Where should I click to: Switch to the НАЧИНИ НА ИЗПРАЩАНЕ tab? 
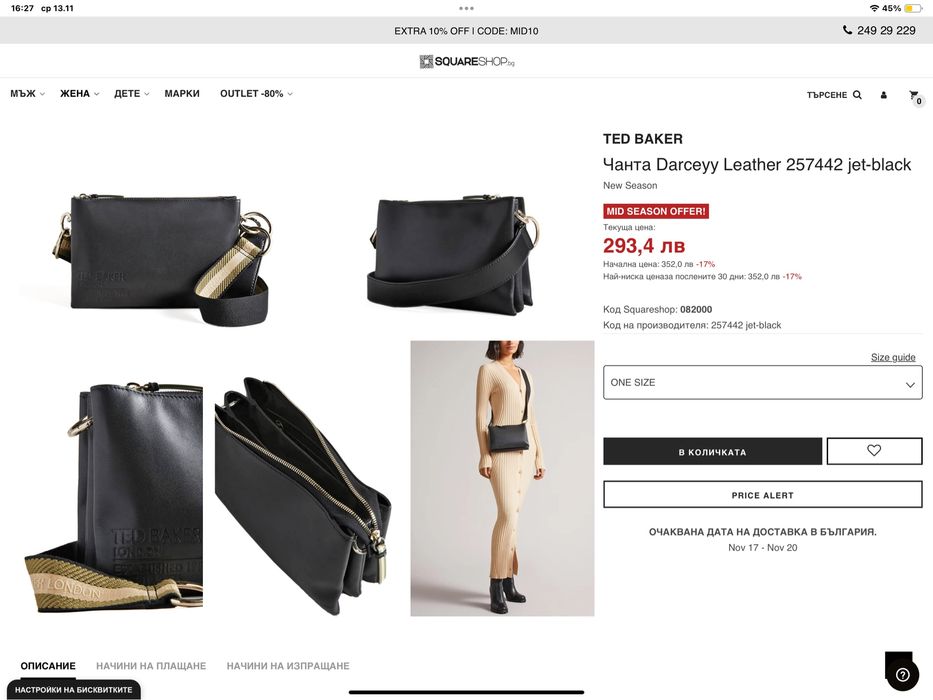[288, 665]
